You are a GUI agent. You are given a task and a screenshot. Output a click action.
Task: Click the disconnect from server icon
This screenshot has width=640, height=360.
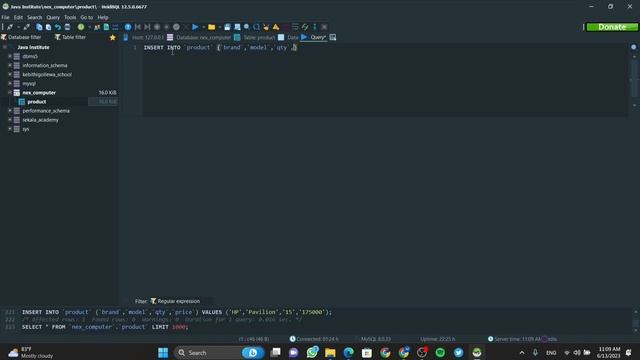[27, 27]
